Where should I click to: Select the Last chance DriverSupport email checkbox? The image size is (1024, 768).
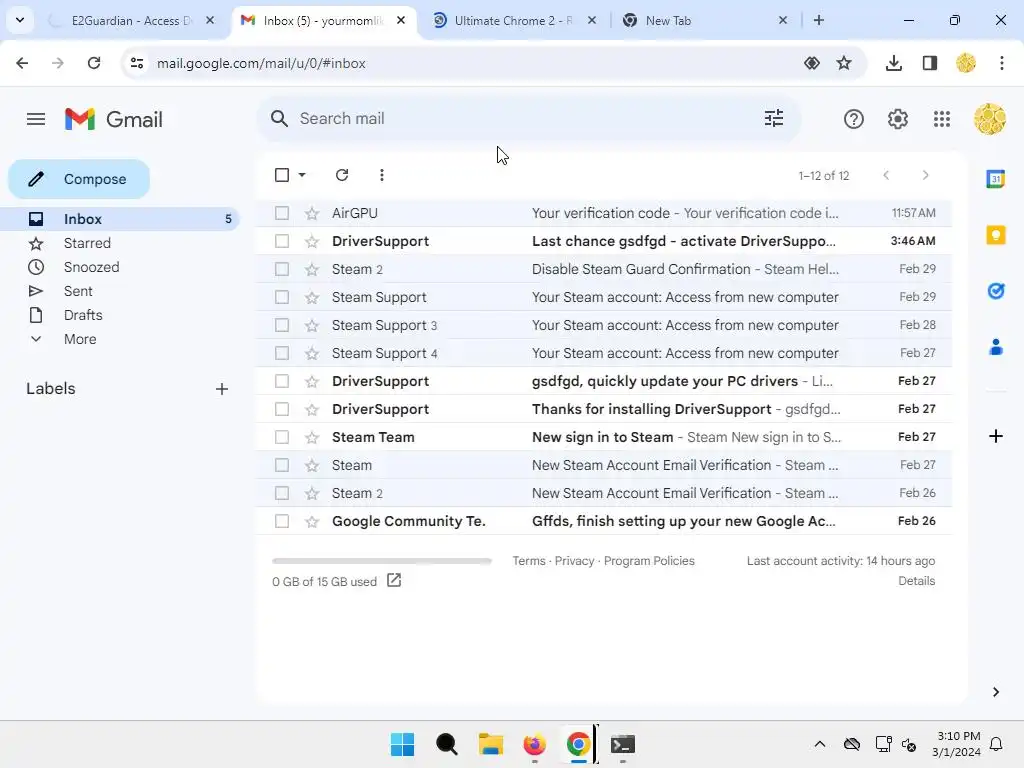pos(282,242)
